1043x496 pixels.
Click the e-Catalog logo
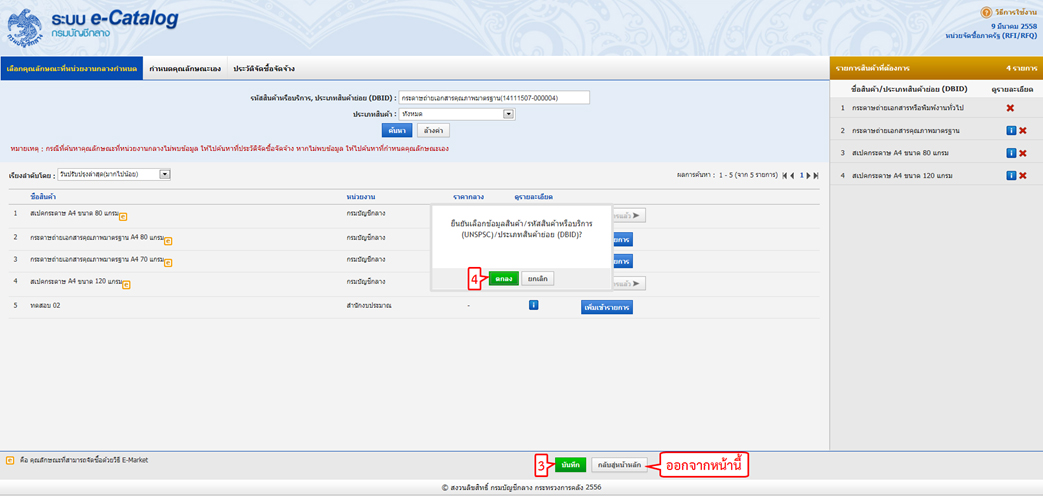(90, 27)
